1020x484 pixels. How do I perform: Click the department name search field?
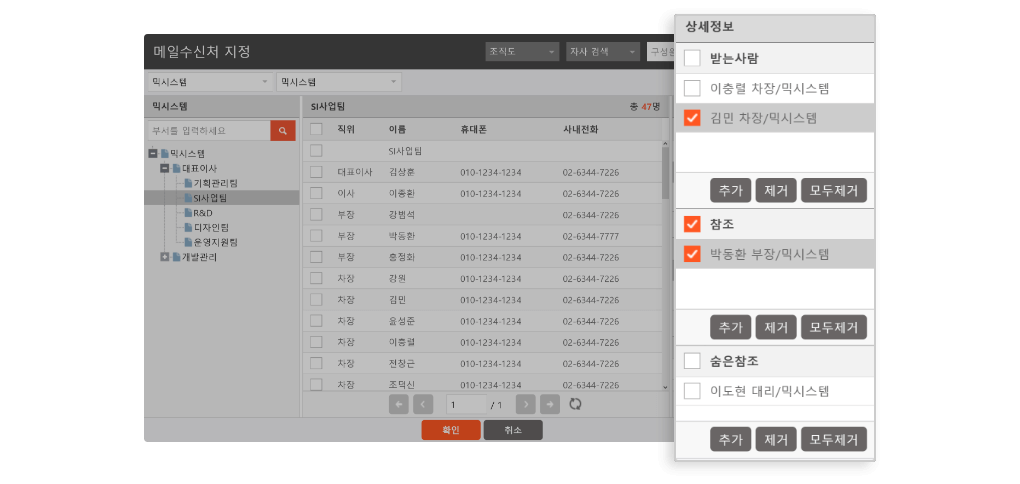tap(209, 131)
